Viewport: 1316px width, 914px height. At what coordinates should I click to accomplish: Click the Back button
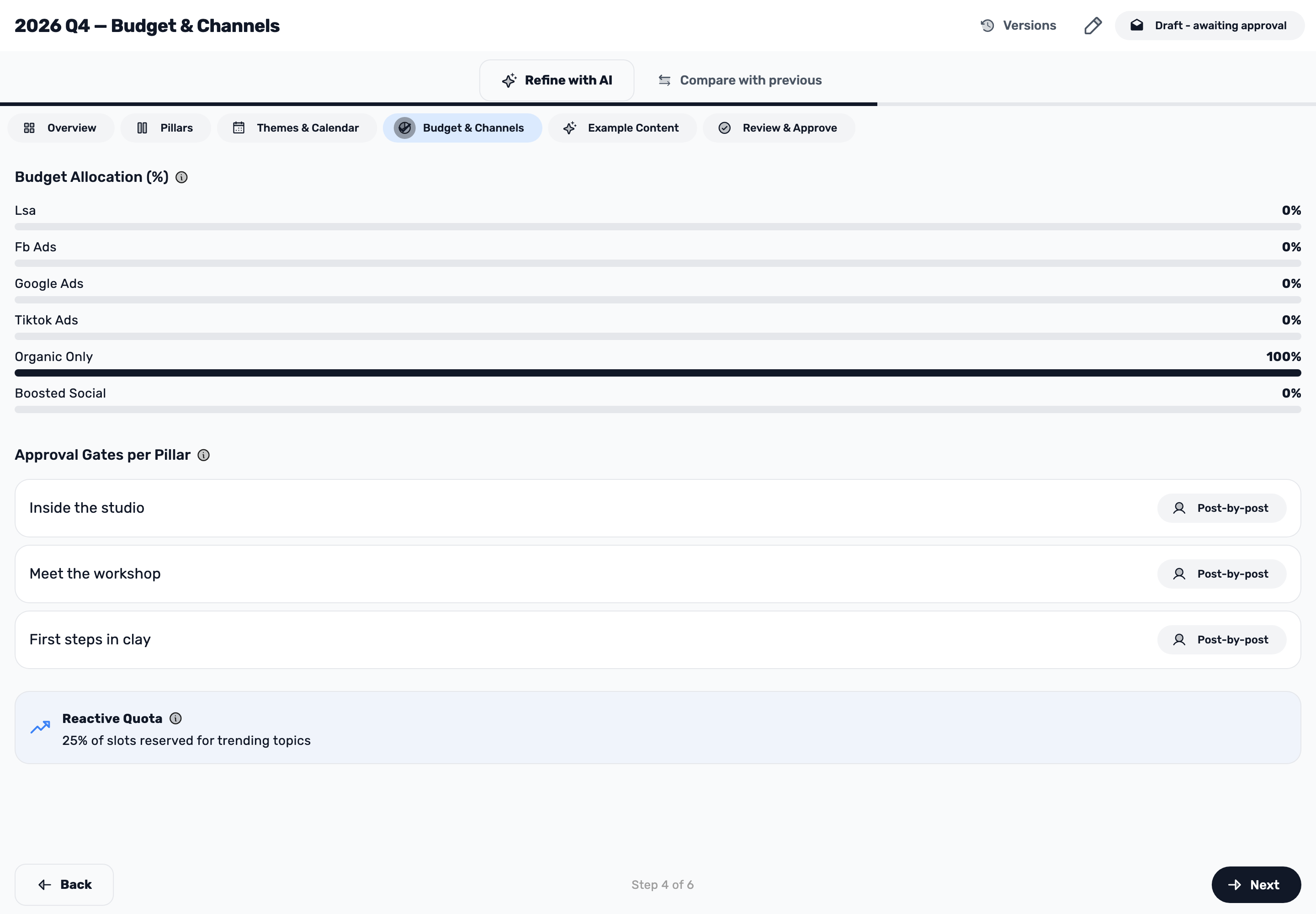[x=64, y=885]
